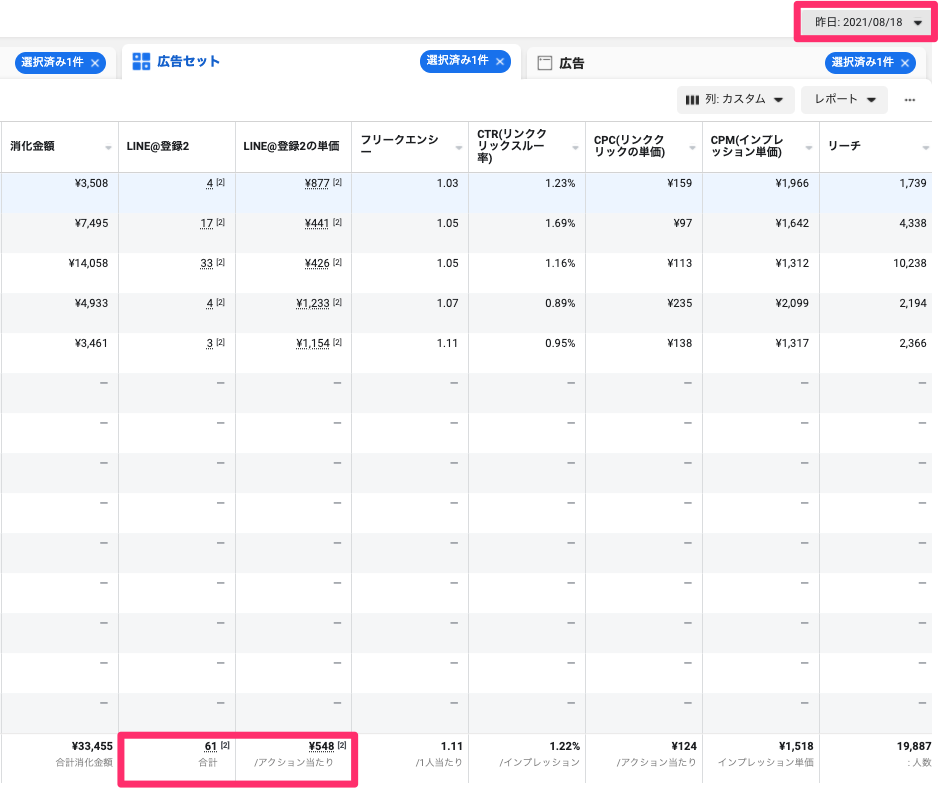Click the 0.89% CTR cell
The width and height of the screenshot is (938, 788).
click(x=560, y=303)
